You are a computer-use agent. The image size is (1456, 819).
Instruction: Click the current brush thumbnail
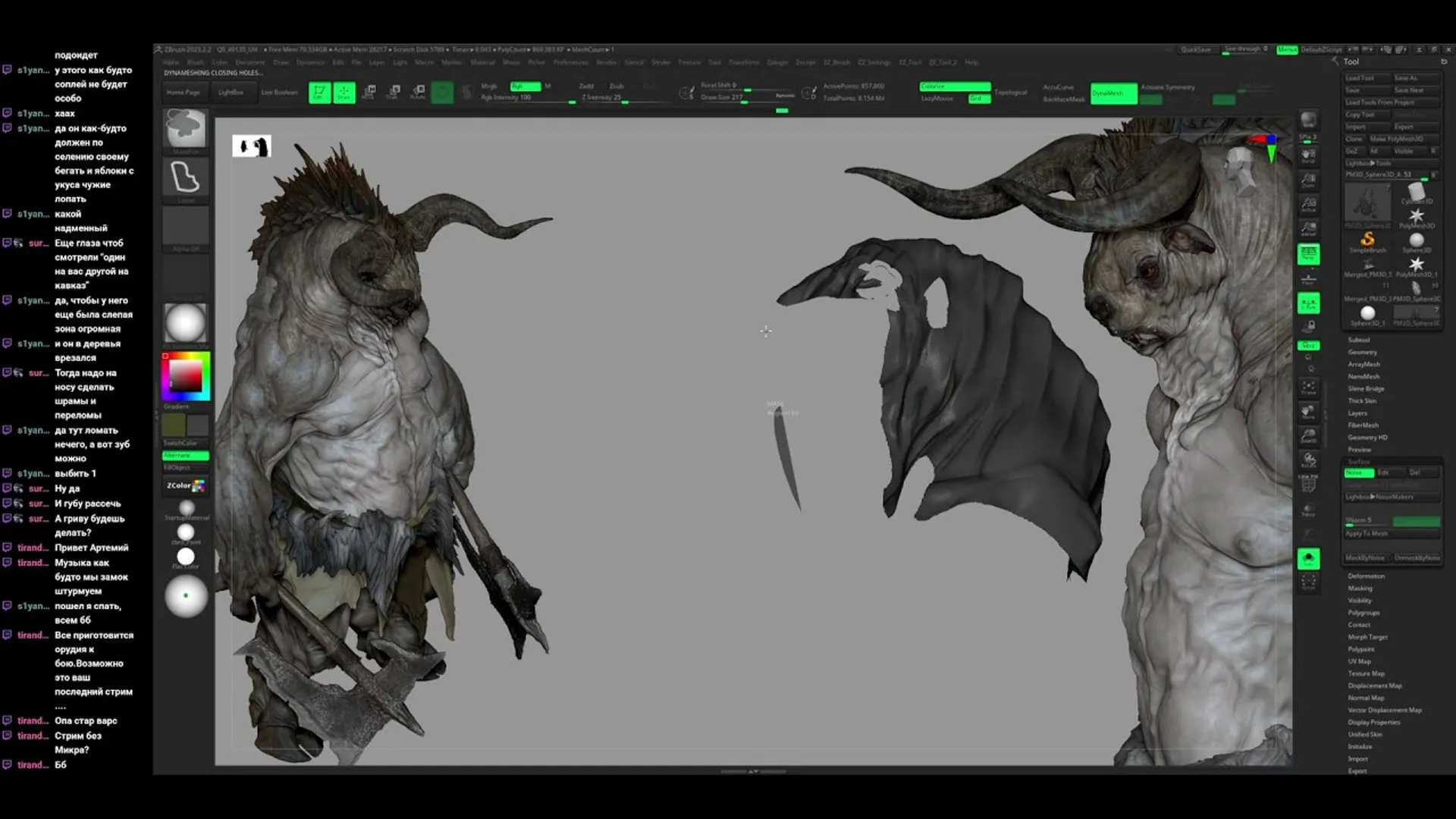(186, 127)
